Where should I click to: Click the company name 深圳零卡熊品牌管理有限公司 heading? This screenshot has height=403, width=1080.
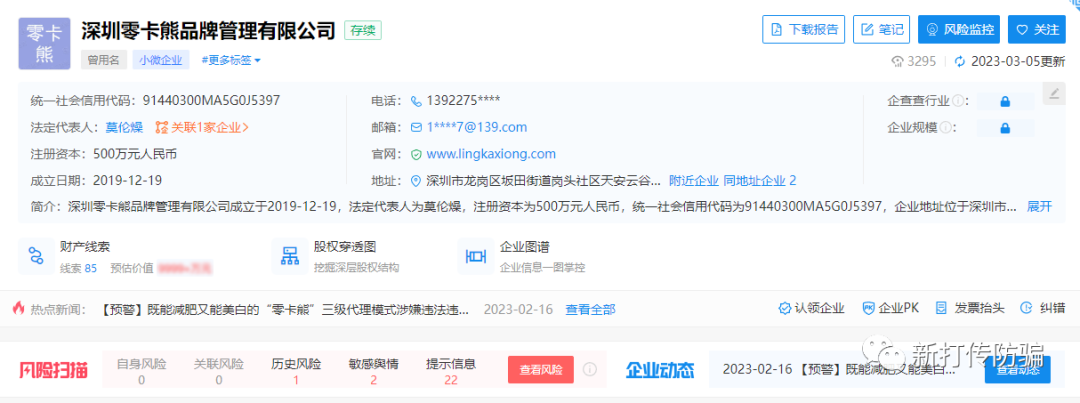coord(209,30)
